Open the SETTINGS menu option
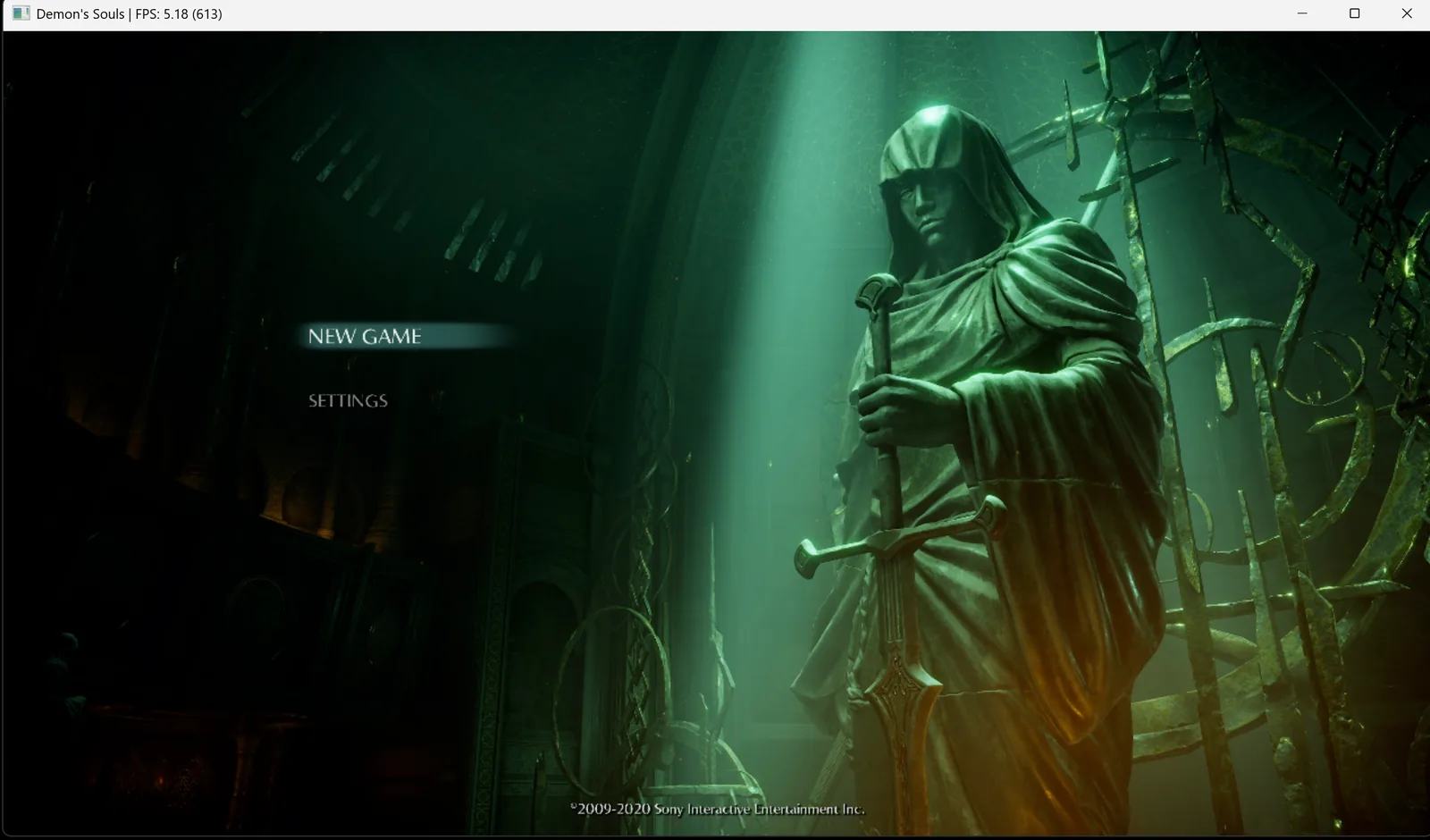 pos(348,400)
